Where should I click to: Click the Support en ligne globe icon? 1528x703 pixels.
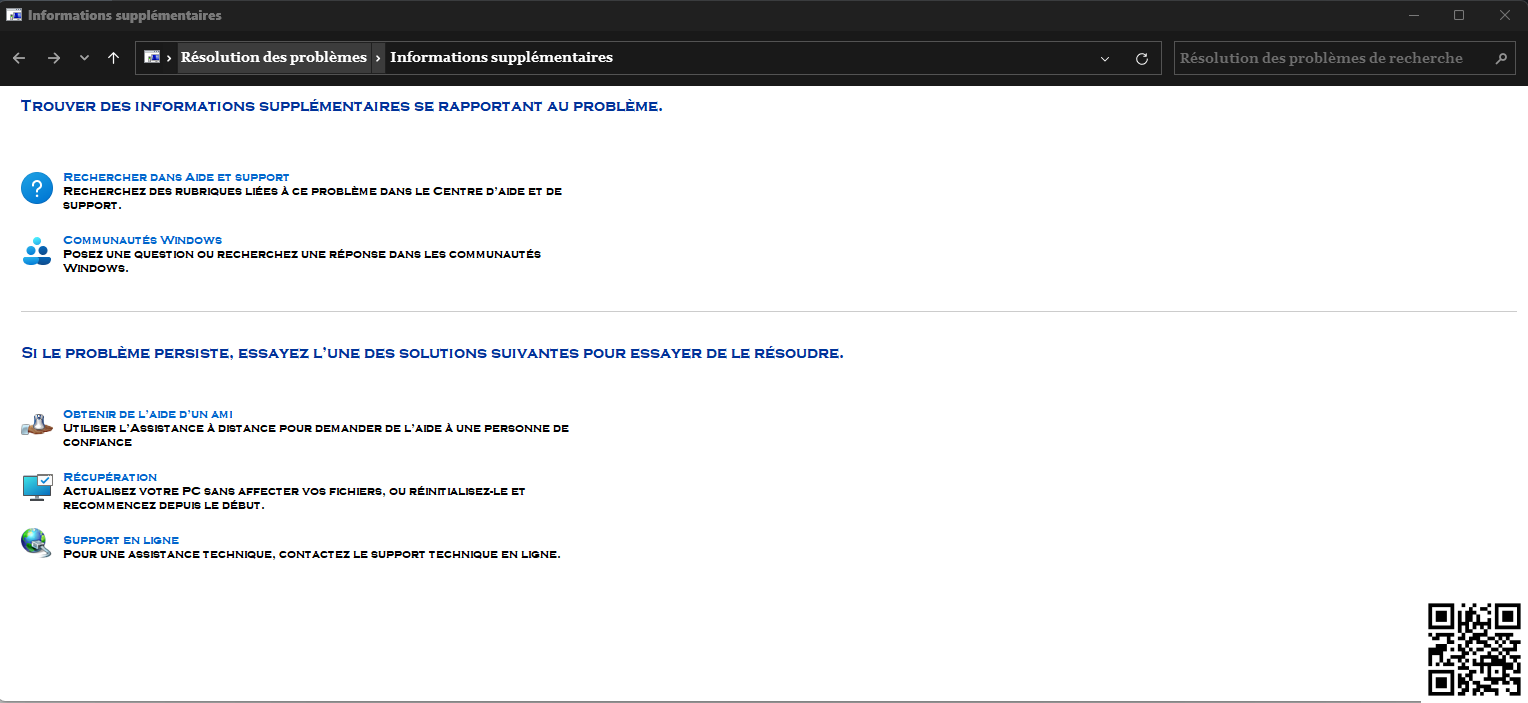click(x=37, y=543)
